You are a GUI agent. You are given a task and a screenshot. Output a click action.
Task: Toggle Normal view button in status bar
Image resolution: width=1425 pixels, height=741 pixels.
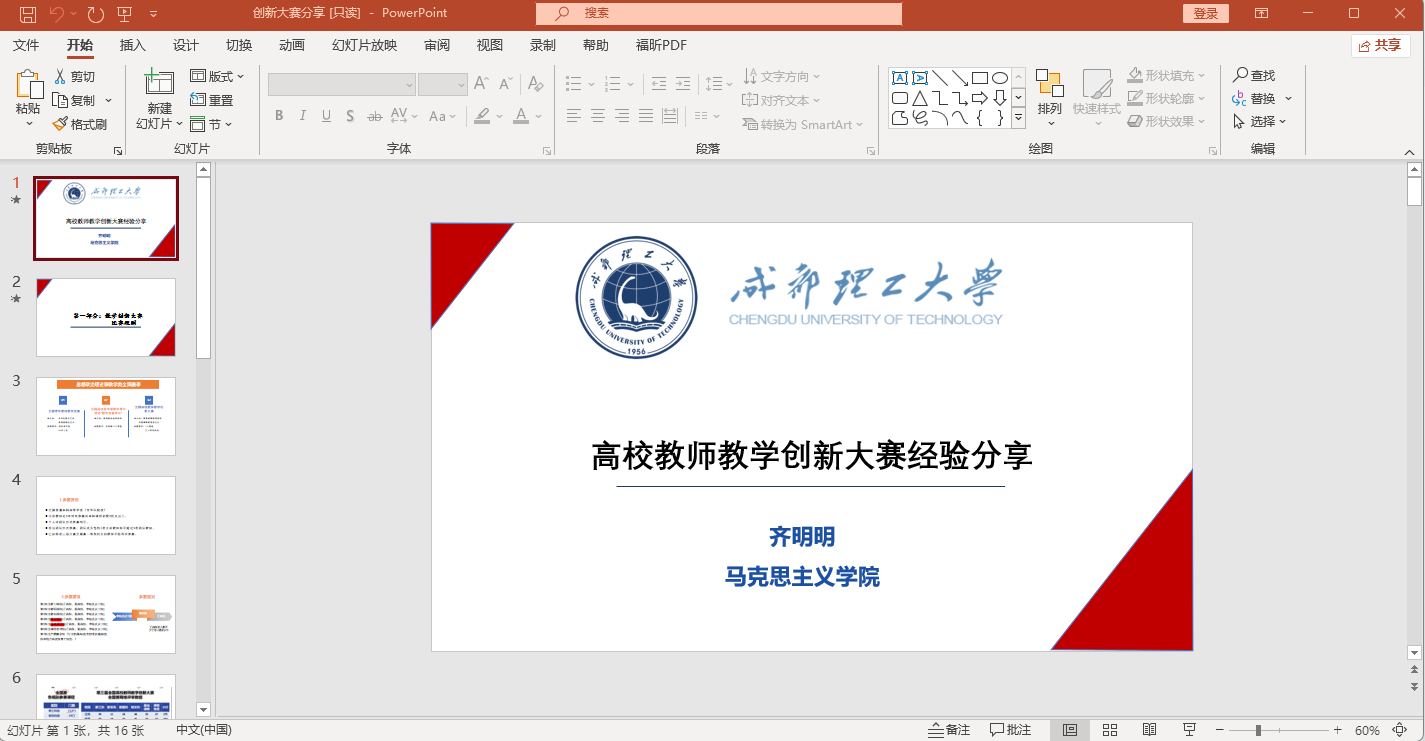(1069, 730)
